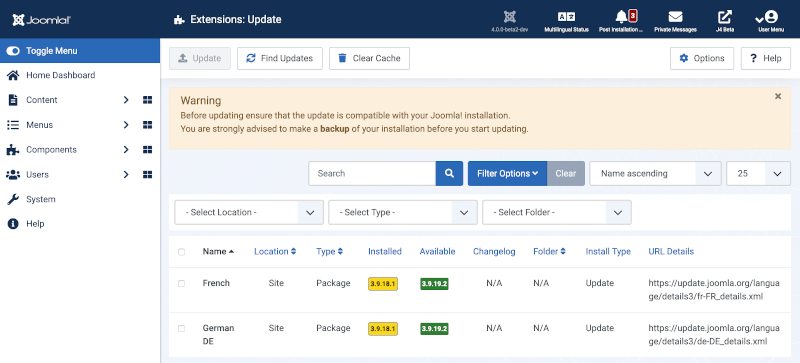Toggle the sidebar menu
Image resolution: width=800 pixels, height=363 pixels.
[80, 51]
